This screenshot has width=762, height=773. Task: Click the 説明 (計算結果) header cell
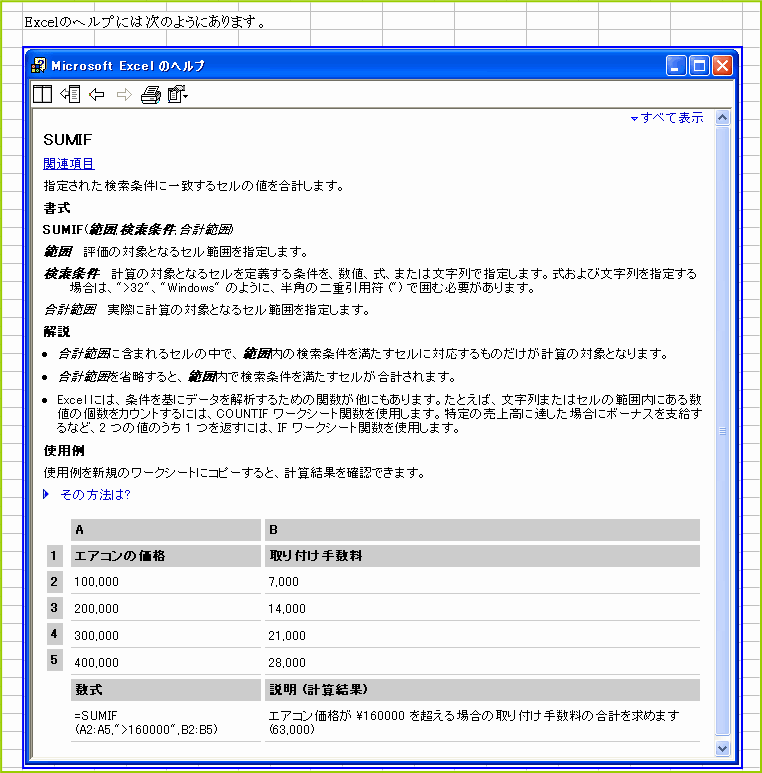pyautogui.click(x=483, y=690)
